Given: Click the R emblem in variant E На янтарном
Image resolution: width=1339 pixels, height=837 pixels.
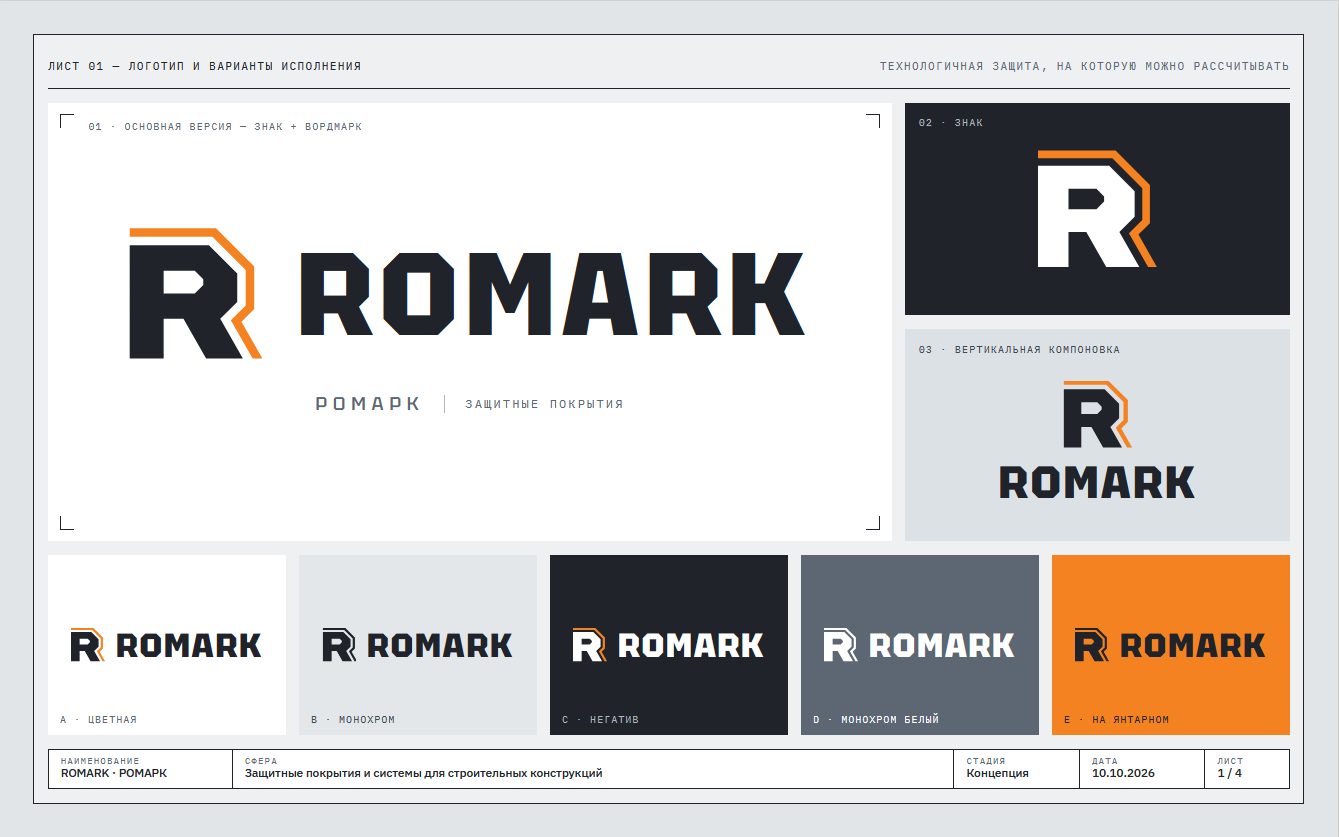Looking at the screenshot, I should point(1091,644).
